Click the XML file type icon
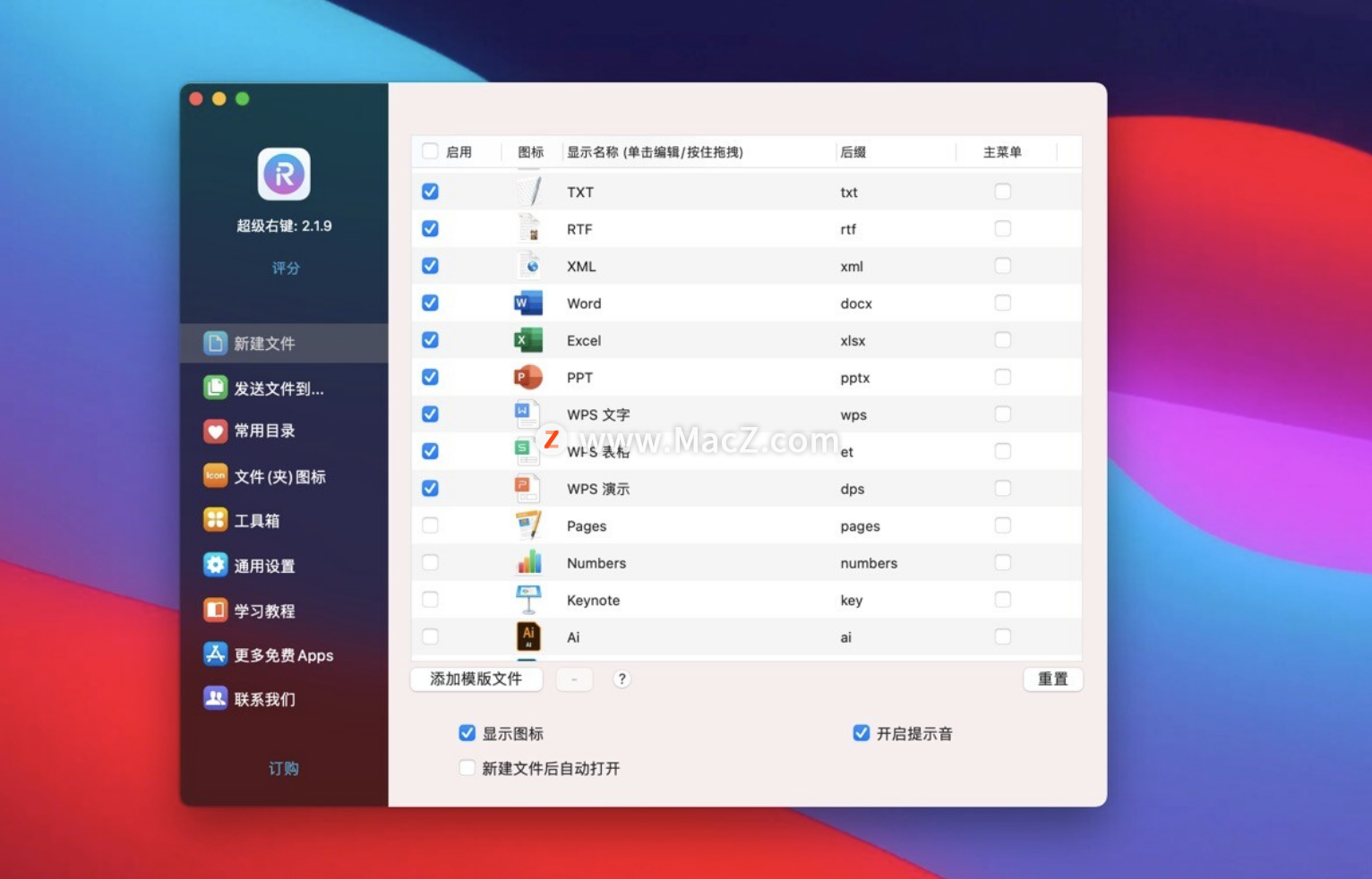This screenshot has width=1372, height=879. point(529,266)
